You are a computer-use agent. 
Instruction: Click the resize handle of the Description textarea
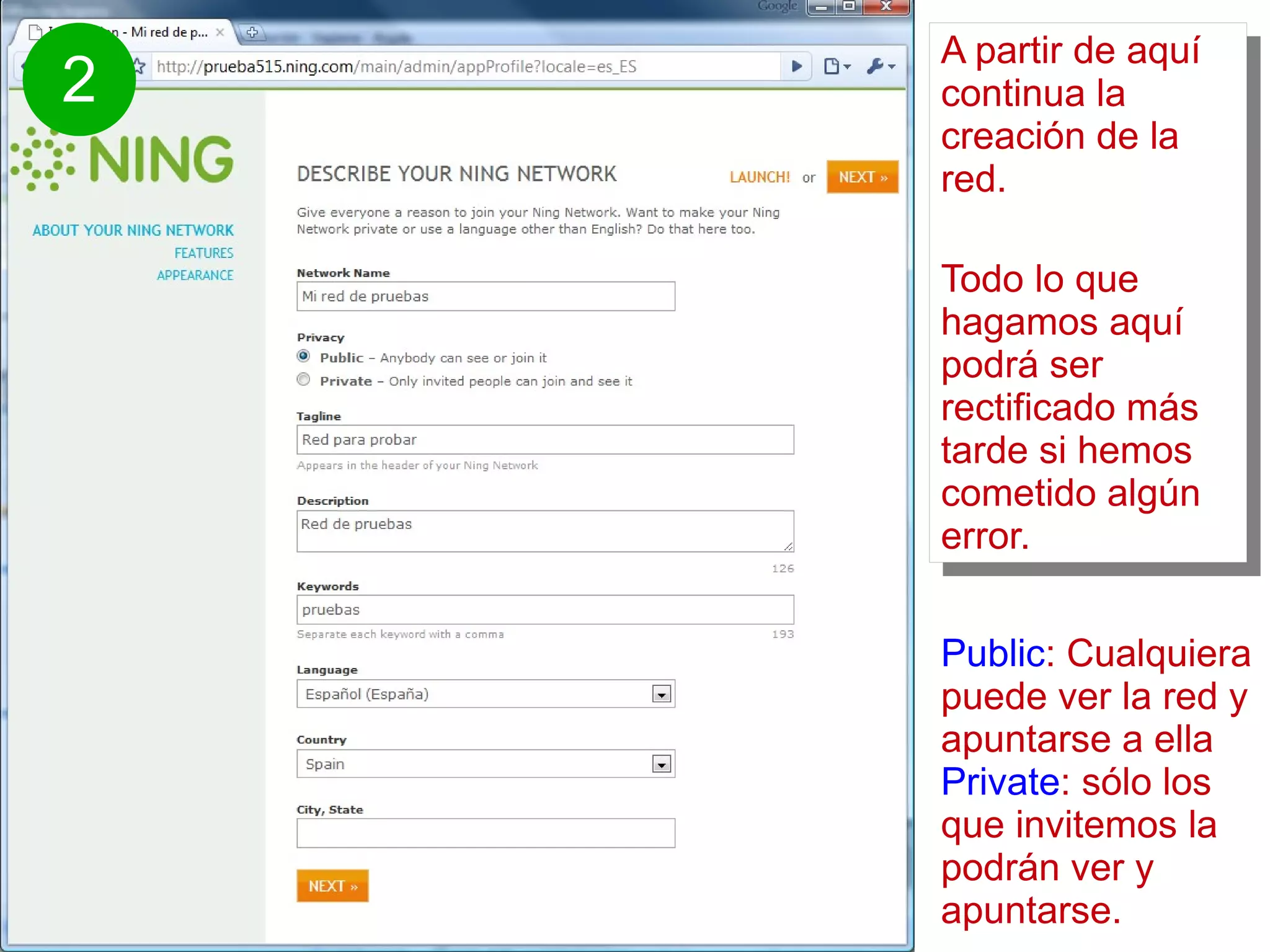coord(788,546)
